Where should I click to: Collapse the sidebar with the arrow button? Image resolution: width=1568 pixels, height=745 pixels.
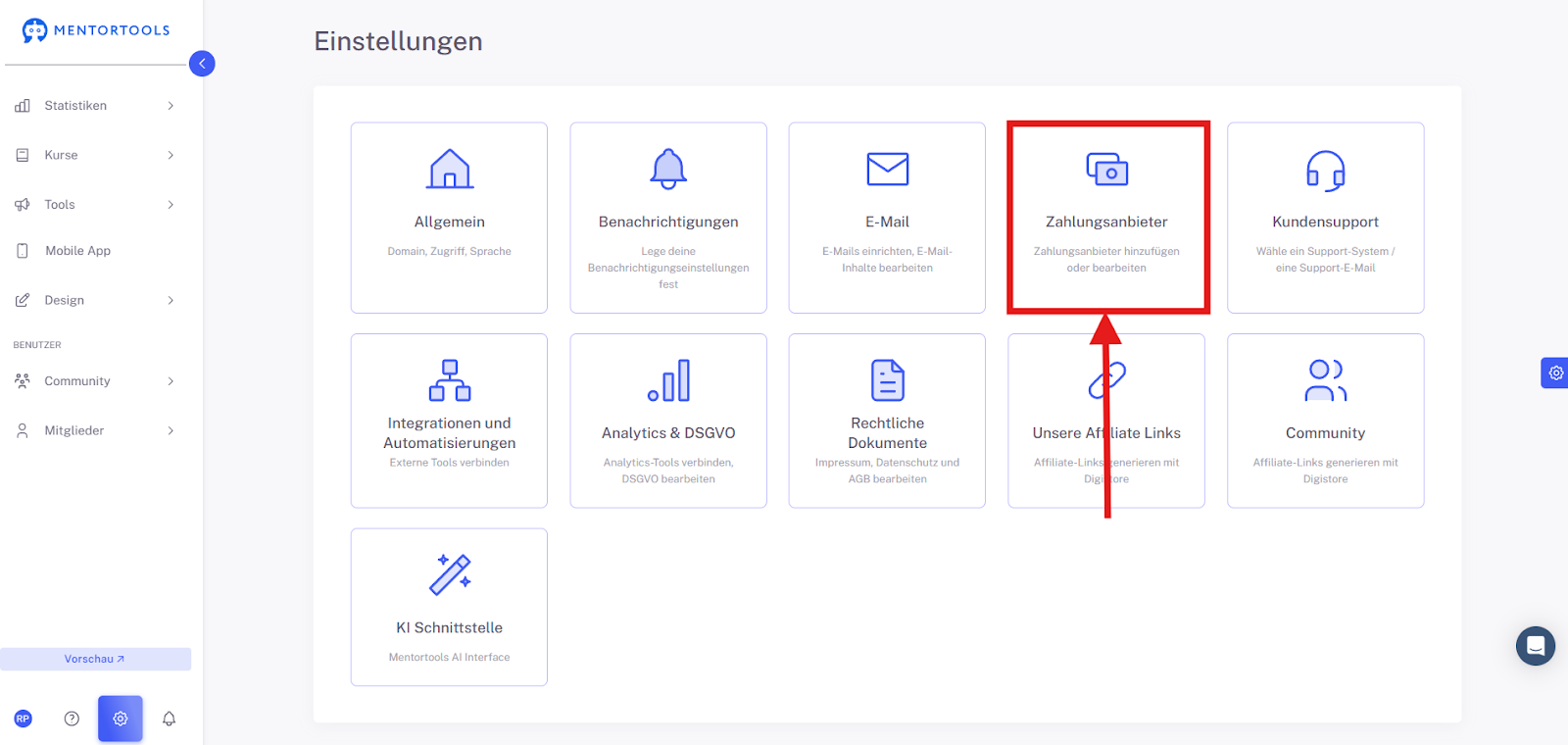click(202, 64)
